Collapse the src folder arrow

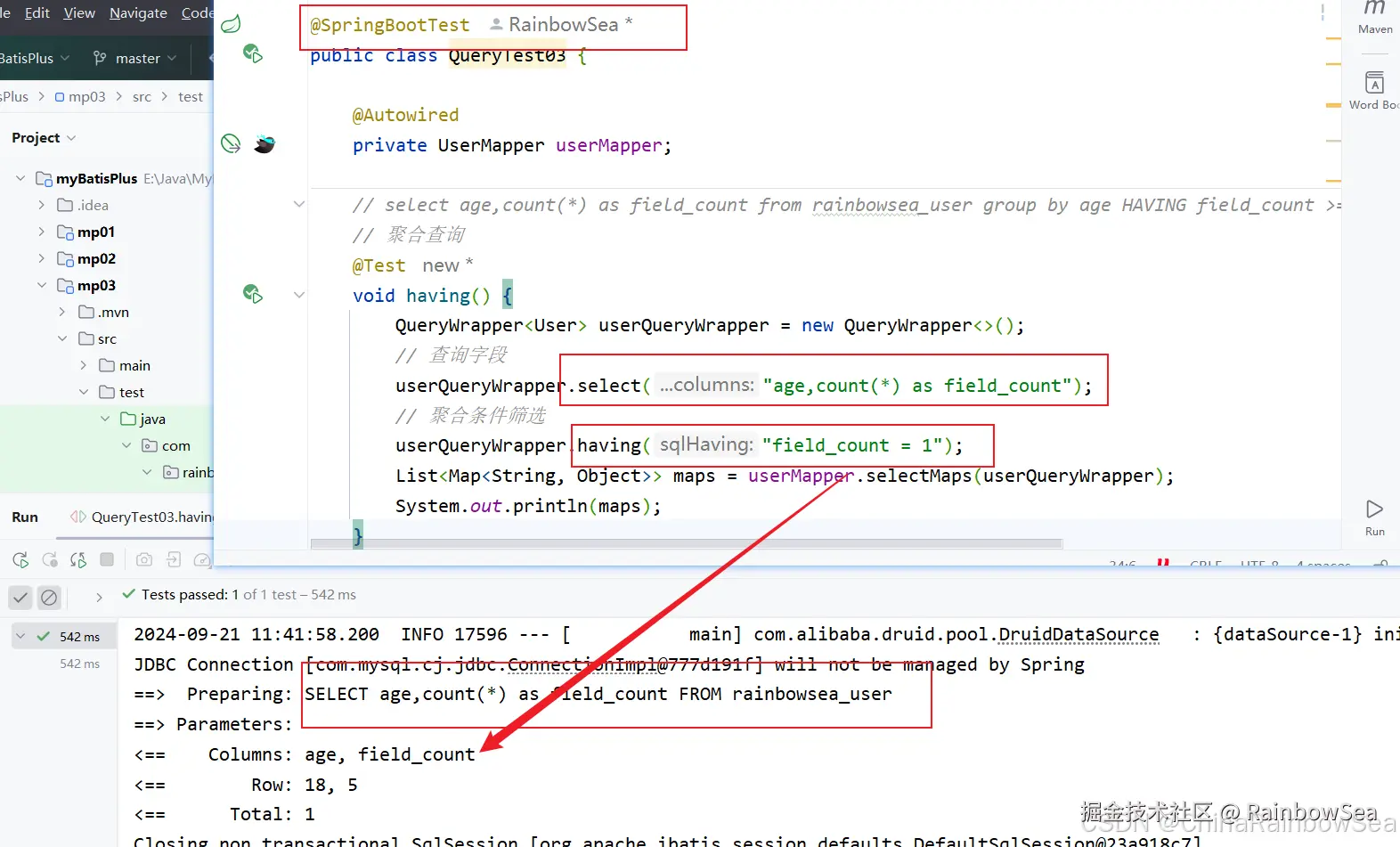[x=61, y=338]
